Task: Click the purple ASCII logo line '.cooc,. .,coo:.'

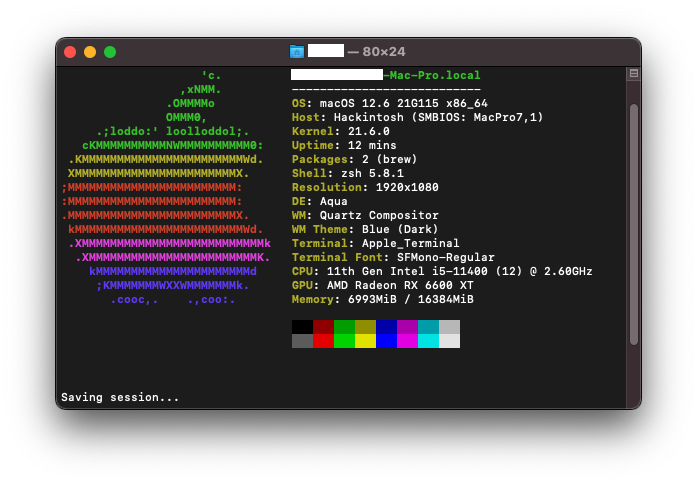Action: click(x=172, y=299)
